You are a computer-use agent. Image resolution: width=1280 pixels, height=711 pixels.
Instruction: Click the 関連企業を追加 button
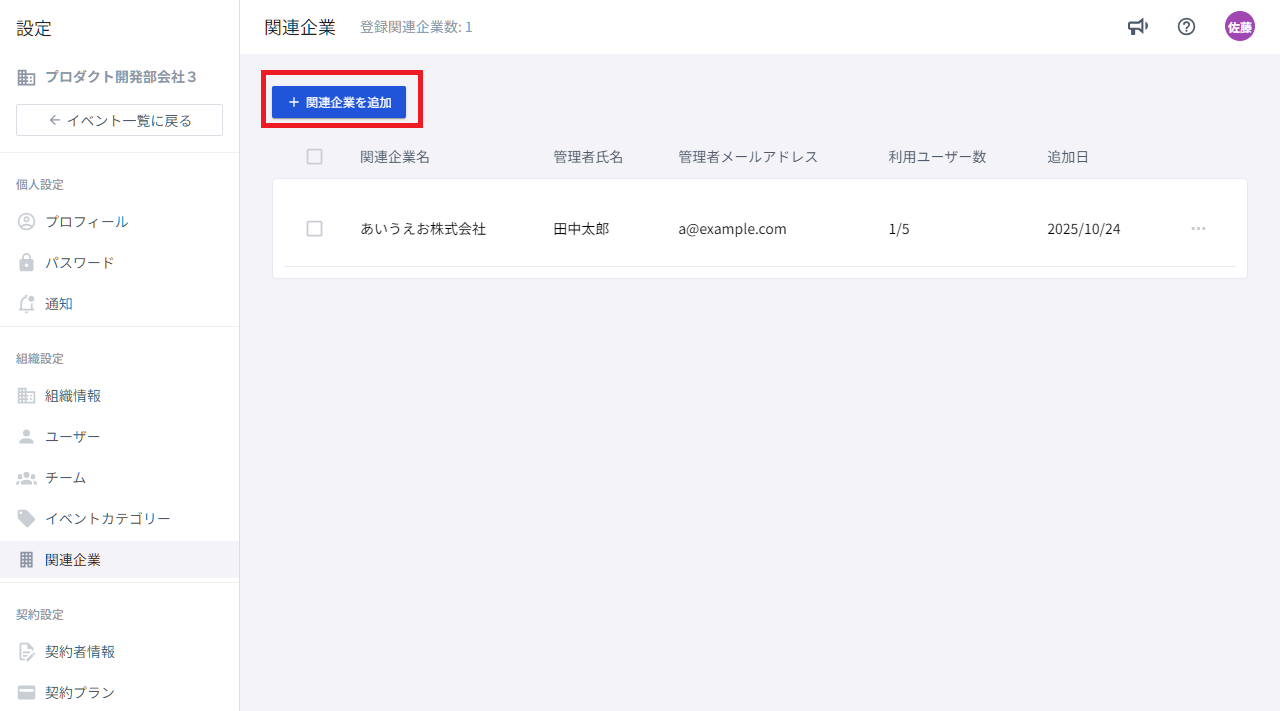coord(339,102)
